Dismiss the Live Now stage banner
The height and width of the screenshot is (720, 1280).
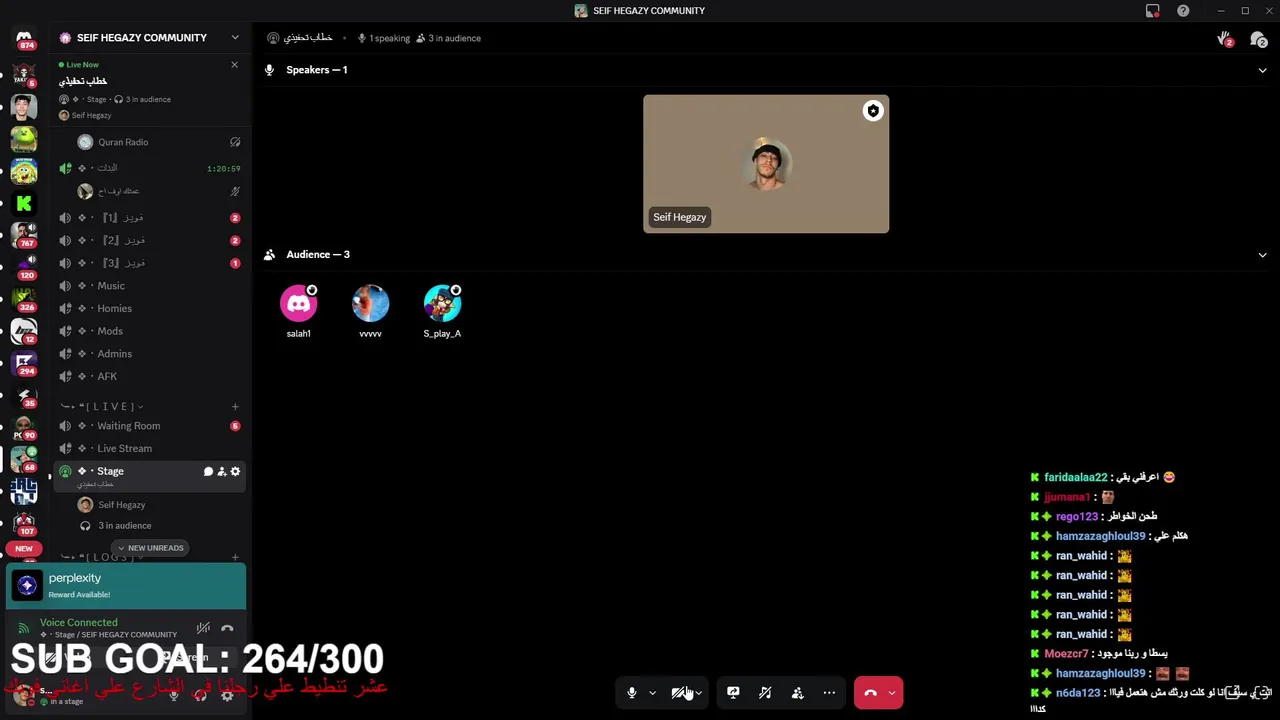[x=234, y=65]
